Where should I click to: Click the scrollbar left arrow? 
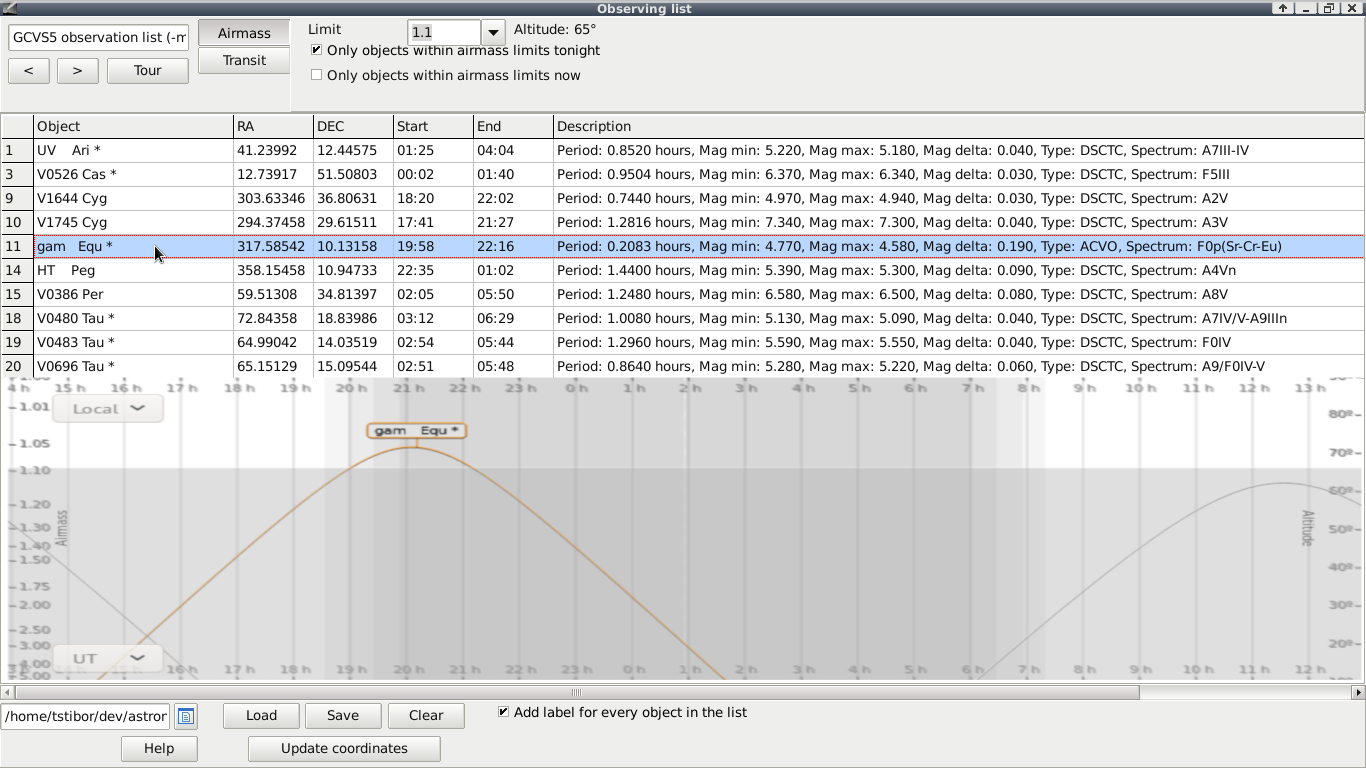[x=7, y=692]
